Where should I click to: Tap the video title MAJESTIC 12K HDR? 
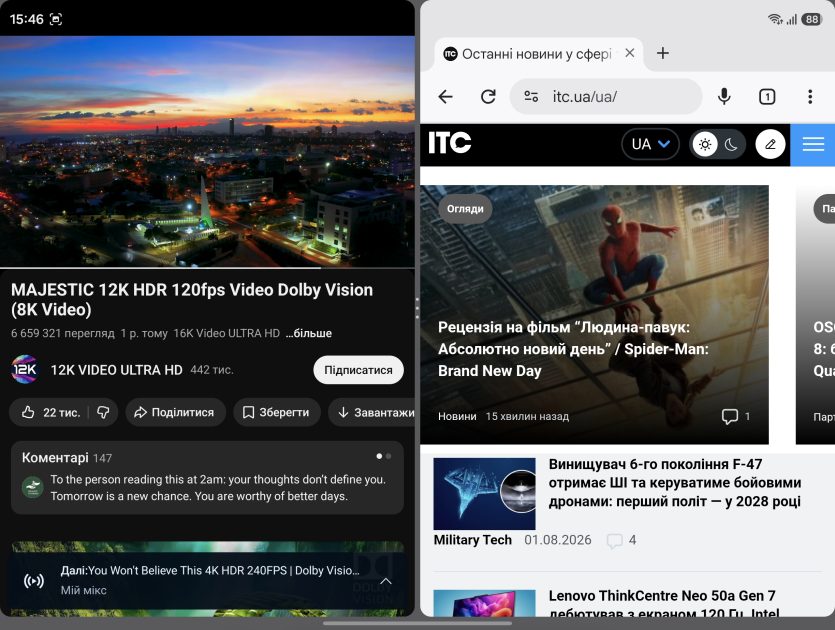pos(192,299)
